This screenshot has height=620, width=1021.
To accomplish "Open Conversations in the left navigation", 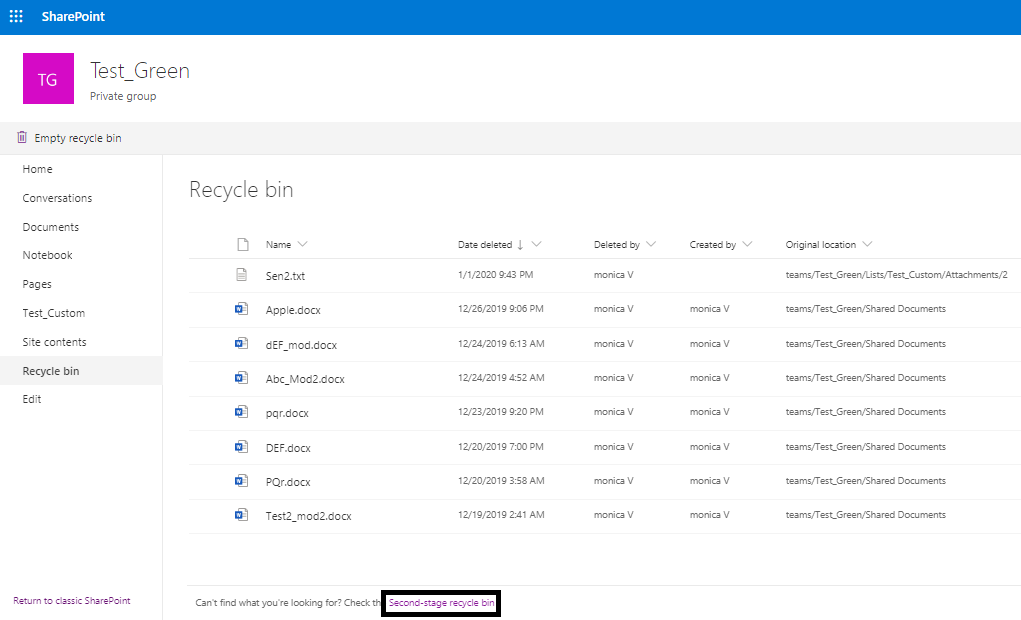I will [x=57, y=198].
